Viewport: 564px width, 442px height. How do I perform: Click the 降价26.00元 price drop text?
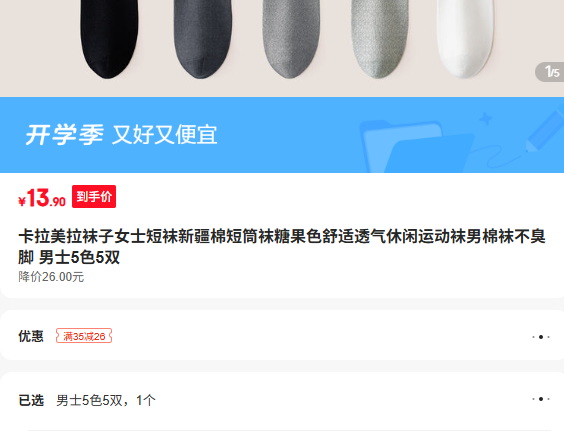click(x=51, y=277)
